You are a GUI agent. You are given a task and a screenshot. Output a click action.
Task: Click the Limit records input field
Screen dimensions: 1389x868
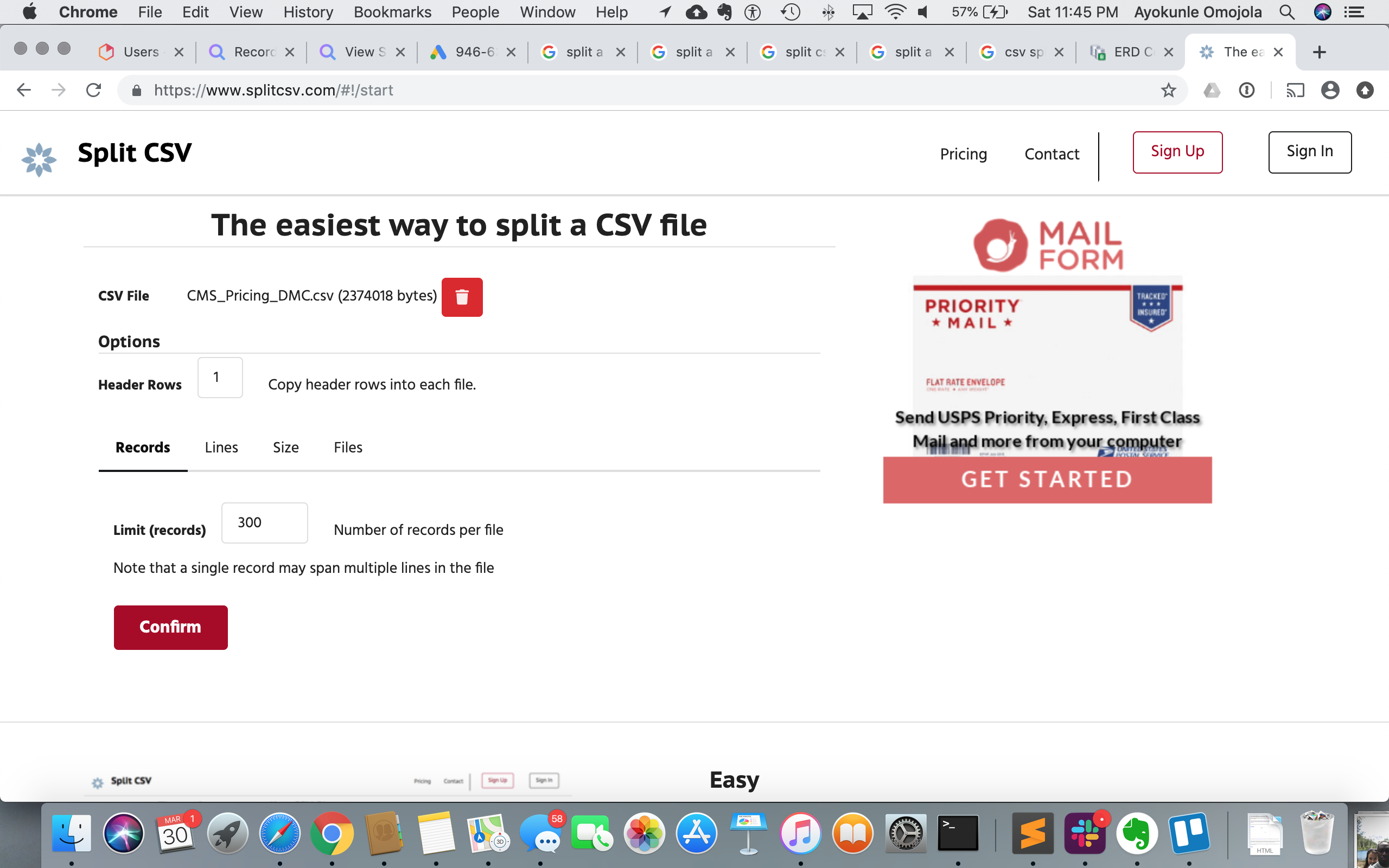coord(264,522)
